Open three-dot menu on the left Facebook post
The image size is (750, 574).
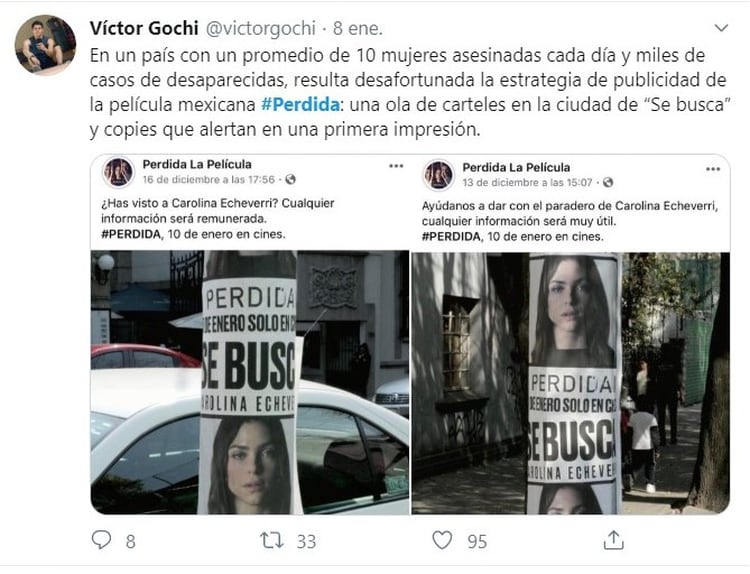396,166
